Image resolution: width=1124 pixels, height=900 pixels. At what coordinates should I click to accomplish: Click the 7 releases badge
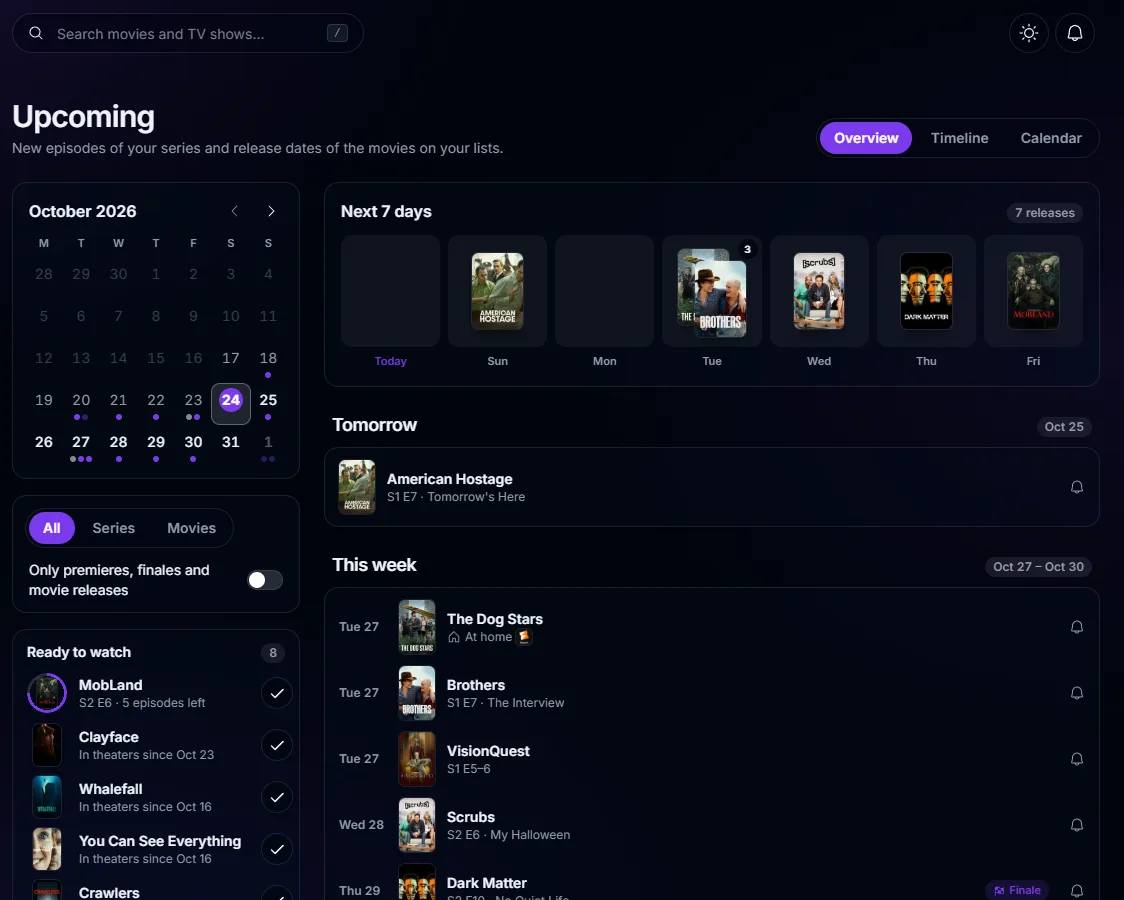(1044, 213)
